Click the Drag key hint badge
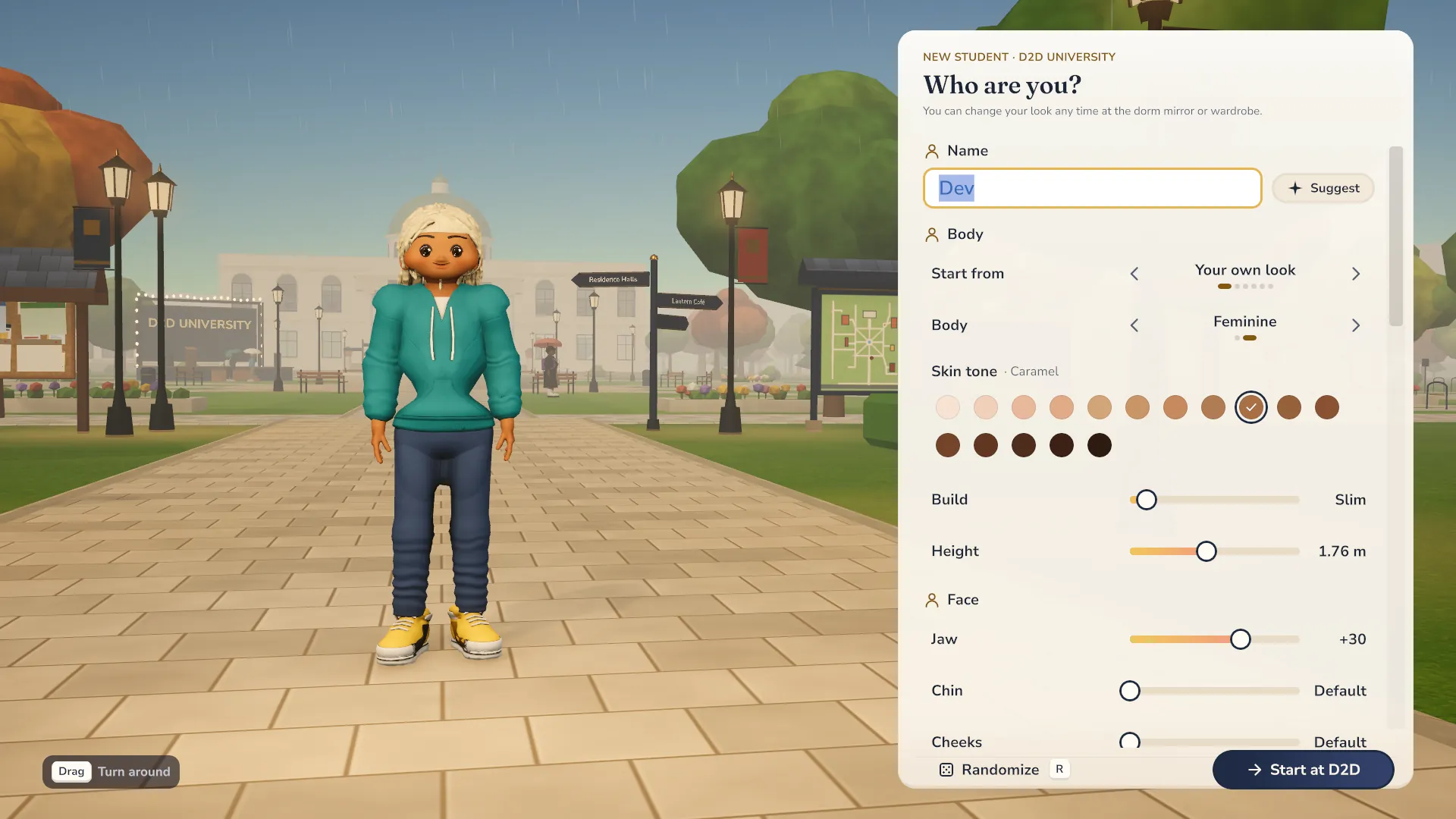This screenshot has width=1456, height=819. click(x=71, y=771)
